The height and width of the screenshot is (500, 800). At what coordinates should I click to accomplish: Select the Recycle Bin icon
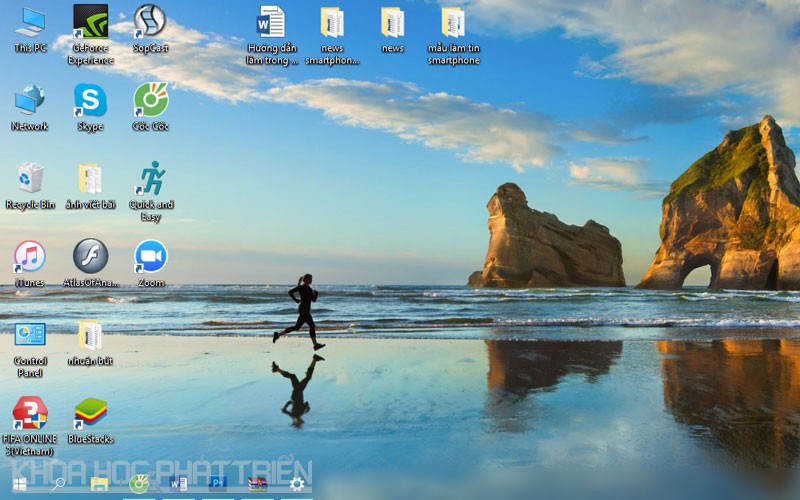[30, 178]
